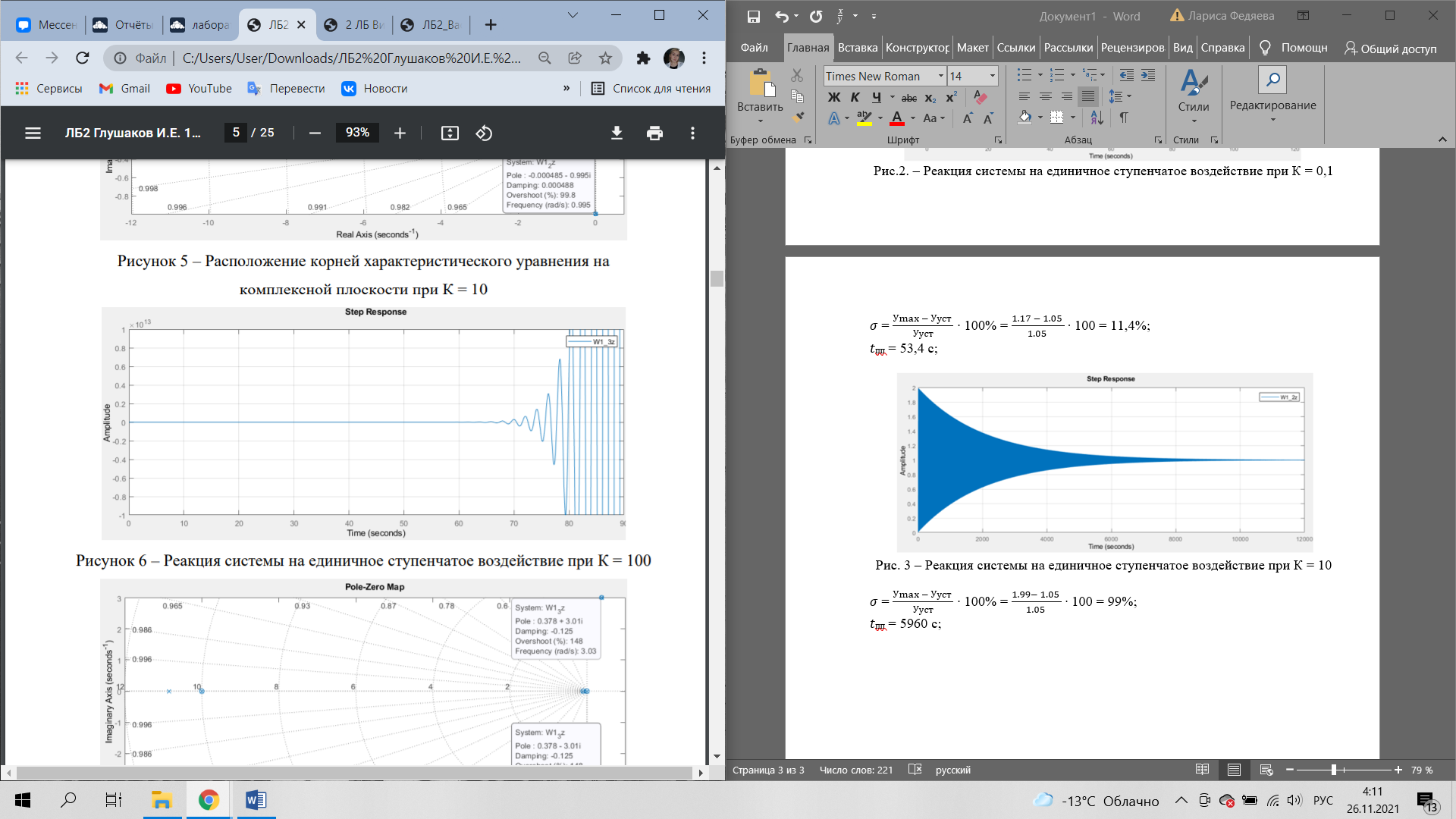
Task: Bookmark this page star icon
Action: (x=605, y=58)
